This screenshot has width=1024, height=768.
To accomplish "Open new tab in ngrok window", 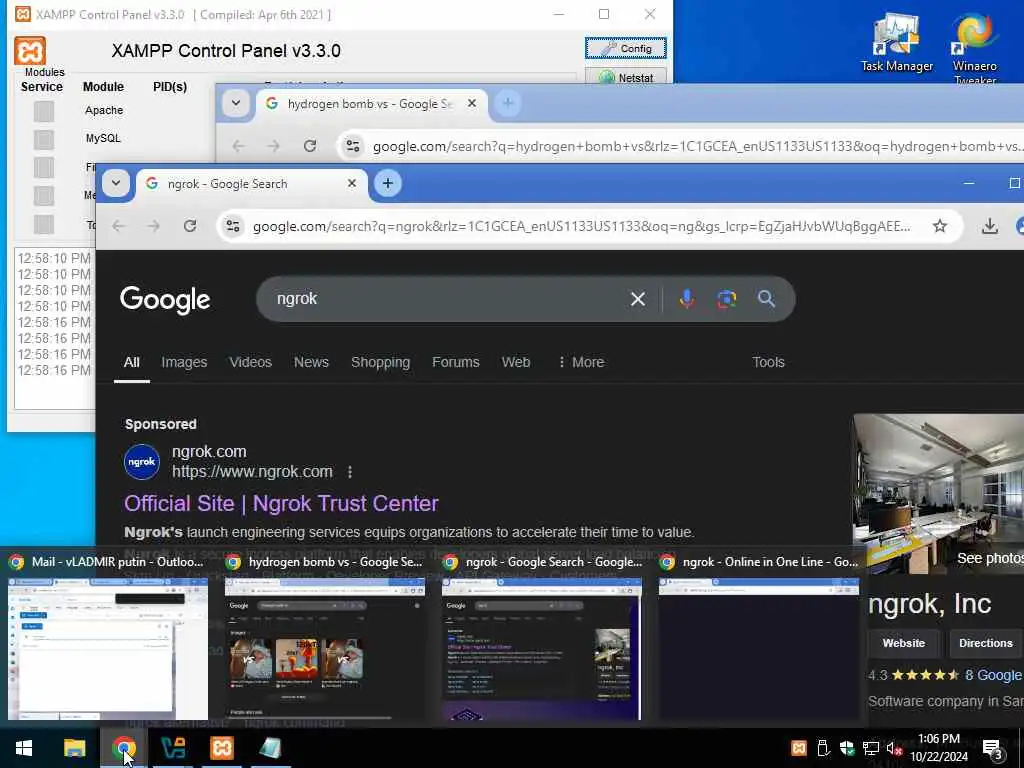I will tap(388, 184).
